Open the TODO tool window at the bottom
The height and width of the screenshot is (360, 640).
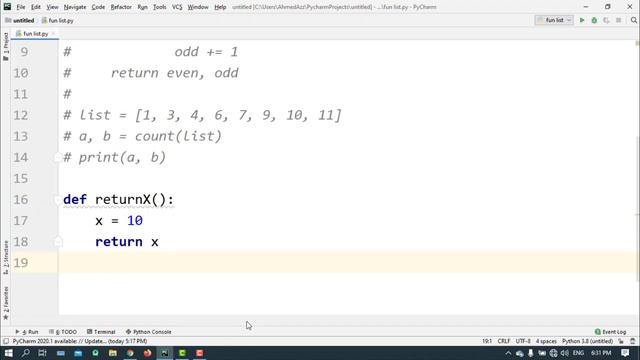point(63,332)
